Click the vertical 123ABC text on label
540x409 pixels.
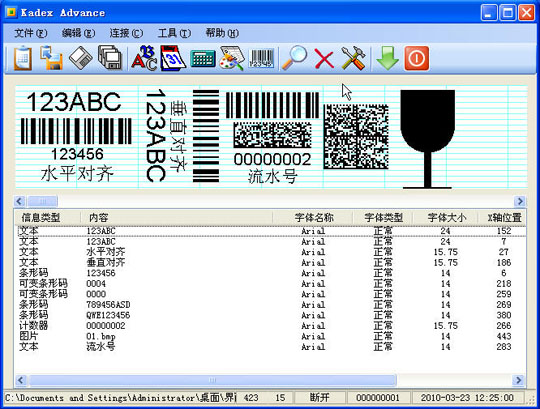click(156, 135)
